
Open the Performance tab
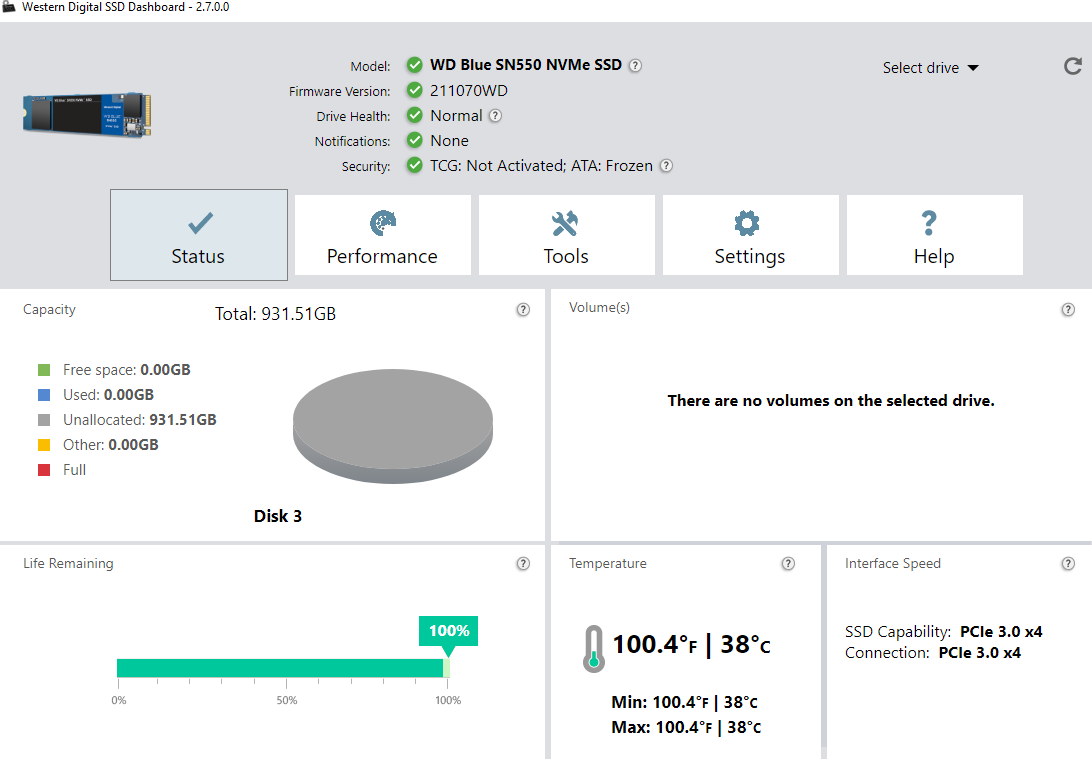click(x=382, y=235)
